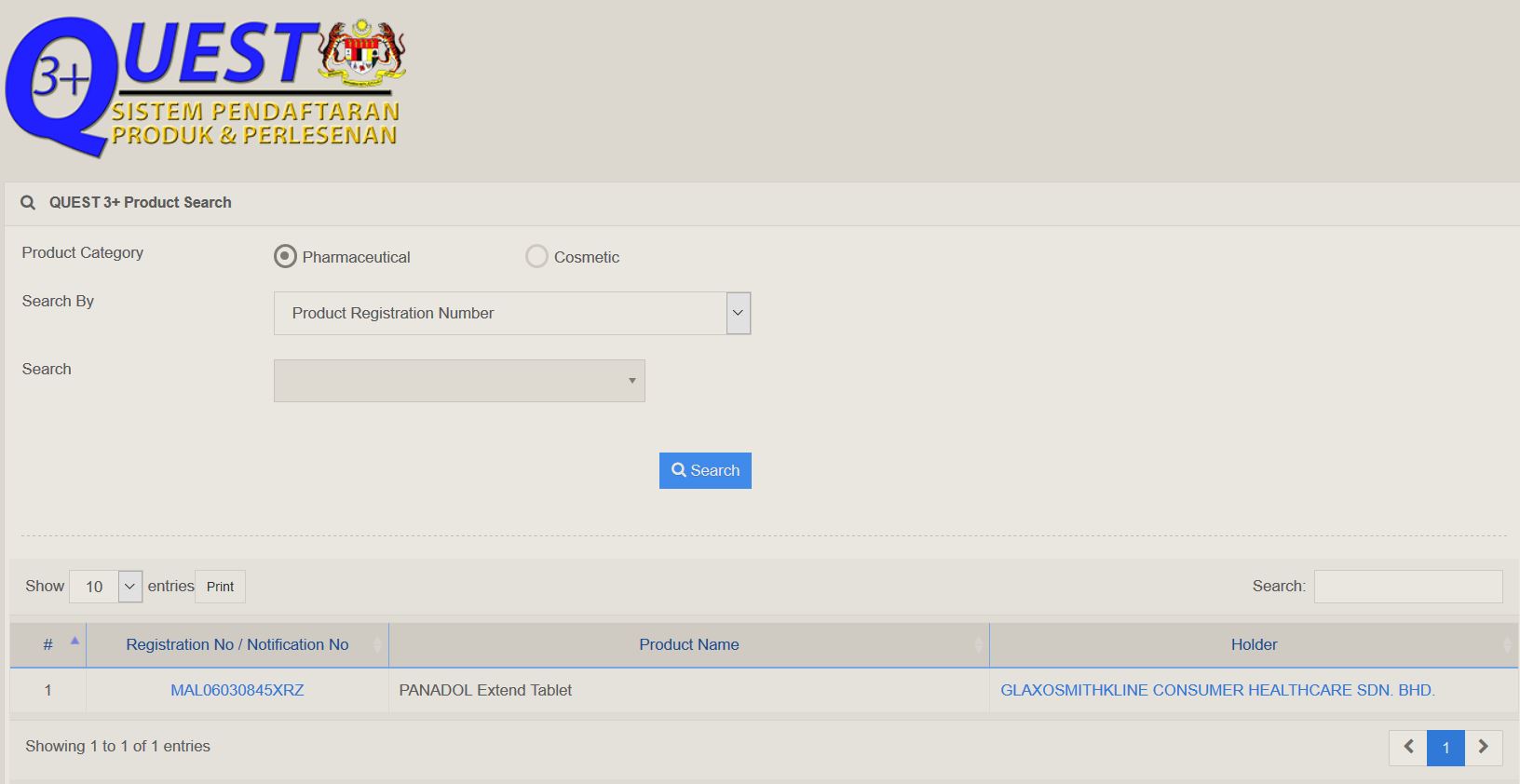1520x784 pixels.
Task: Select page 1 in pagination
Action: pyautogui.click(x=1445, y=748)
